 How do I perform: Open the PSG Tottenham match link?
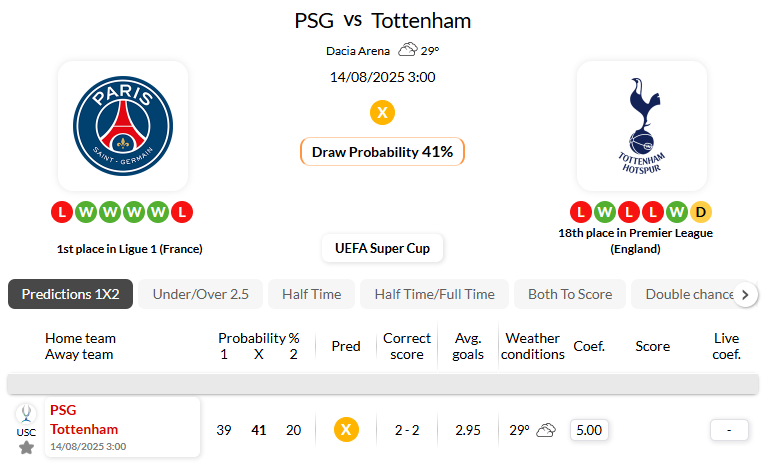click(84, 420)
